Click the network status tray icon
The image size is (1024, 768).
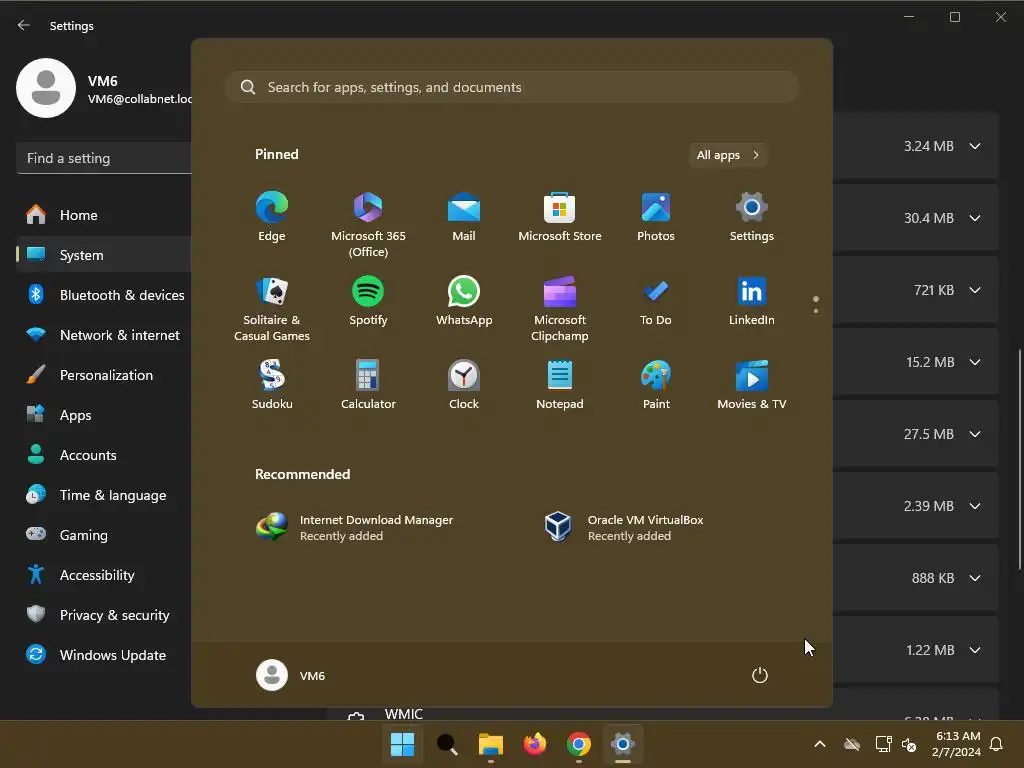(883, 744)
